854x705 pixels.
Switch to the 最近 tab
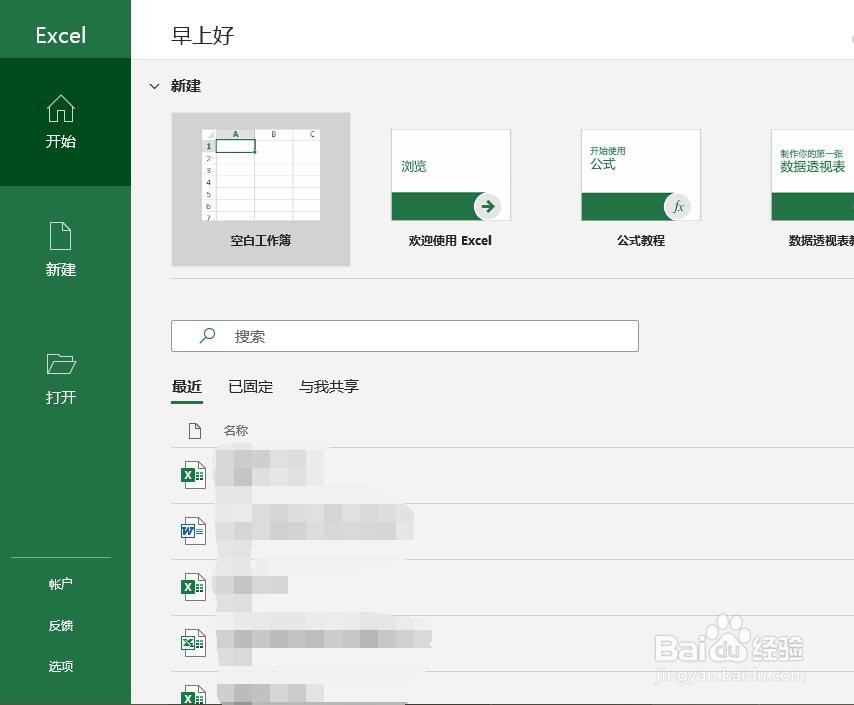point(187,386)
